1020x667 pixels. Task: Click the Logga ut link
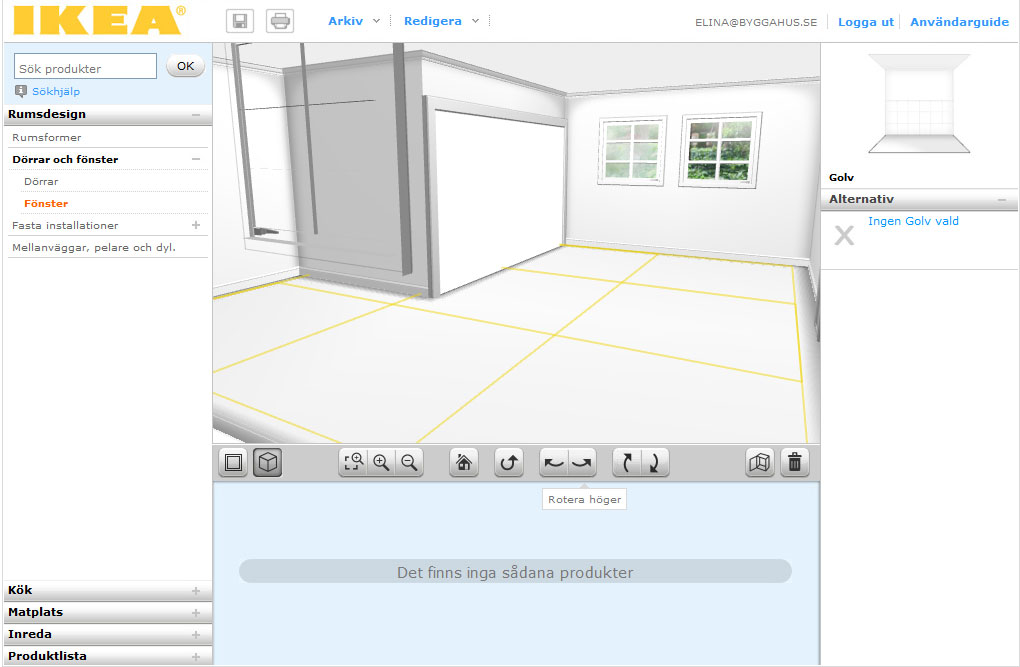point(865,22)
